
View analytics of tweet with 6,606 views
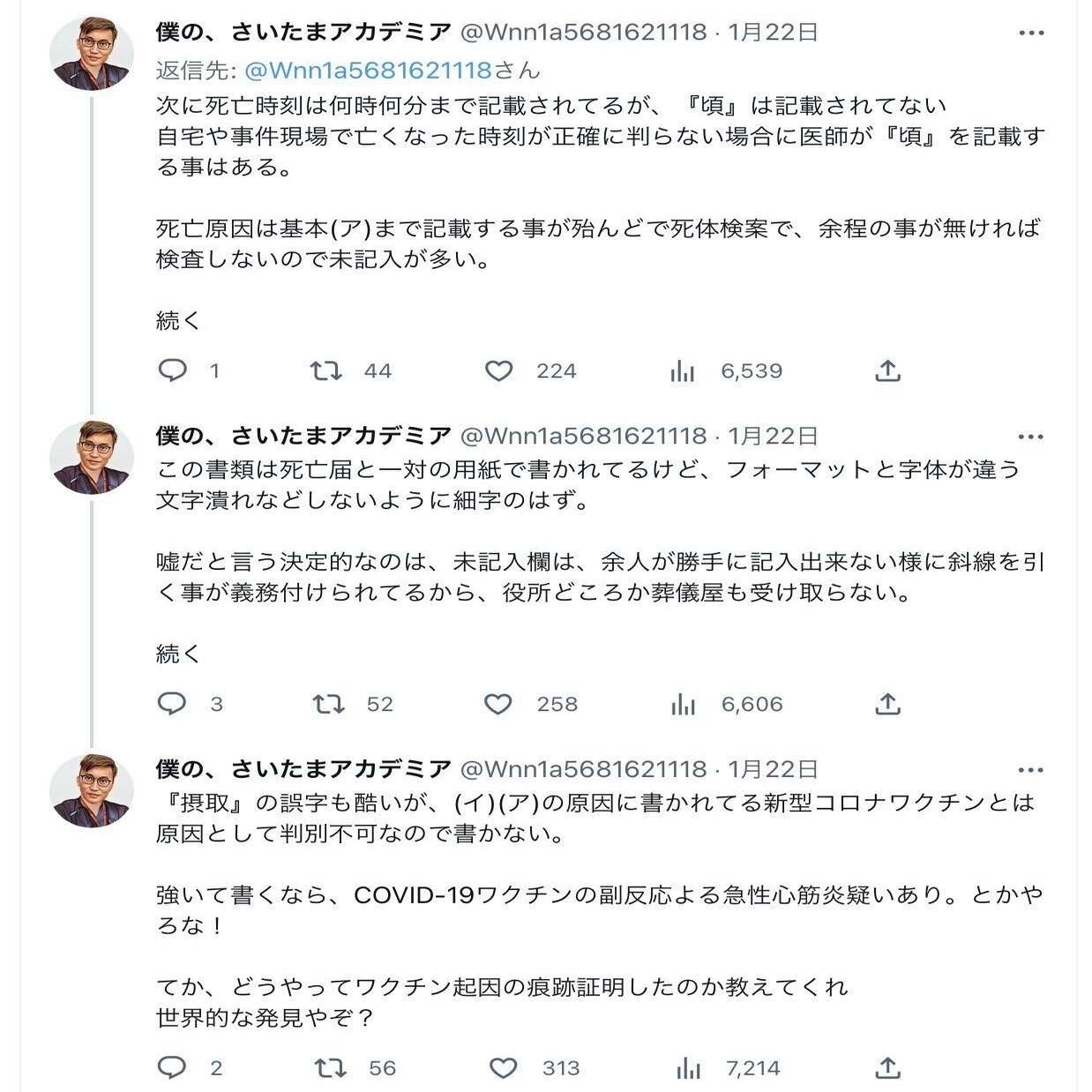pyautogui.click(x=683, y=704)
